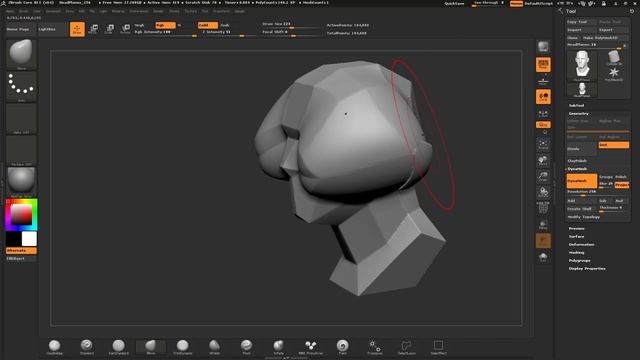Click the Rotate navigation icon in right shelf
640x360 pixels.
coord(543,192)
